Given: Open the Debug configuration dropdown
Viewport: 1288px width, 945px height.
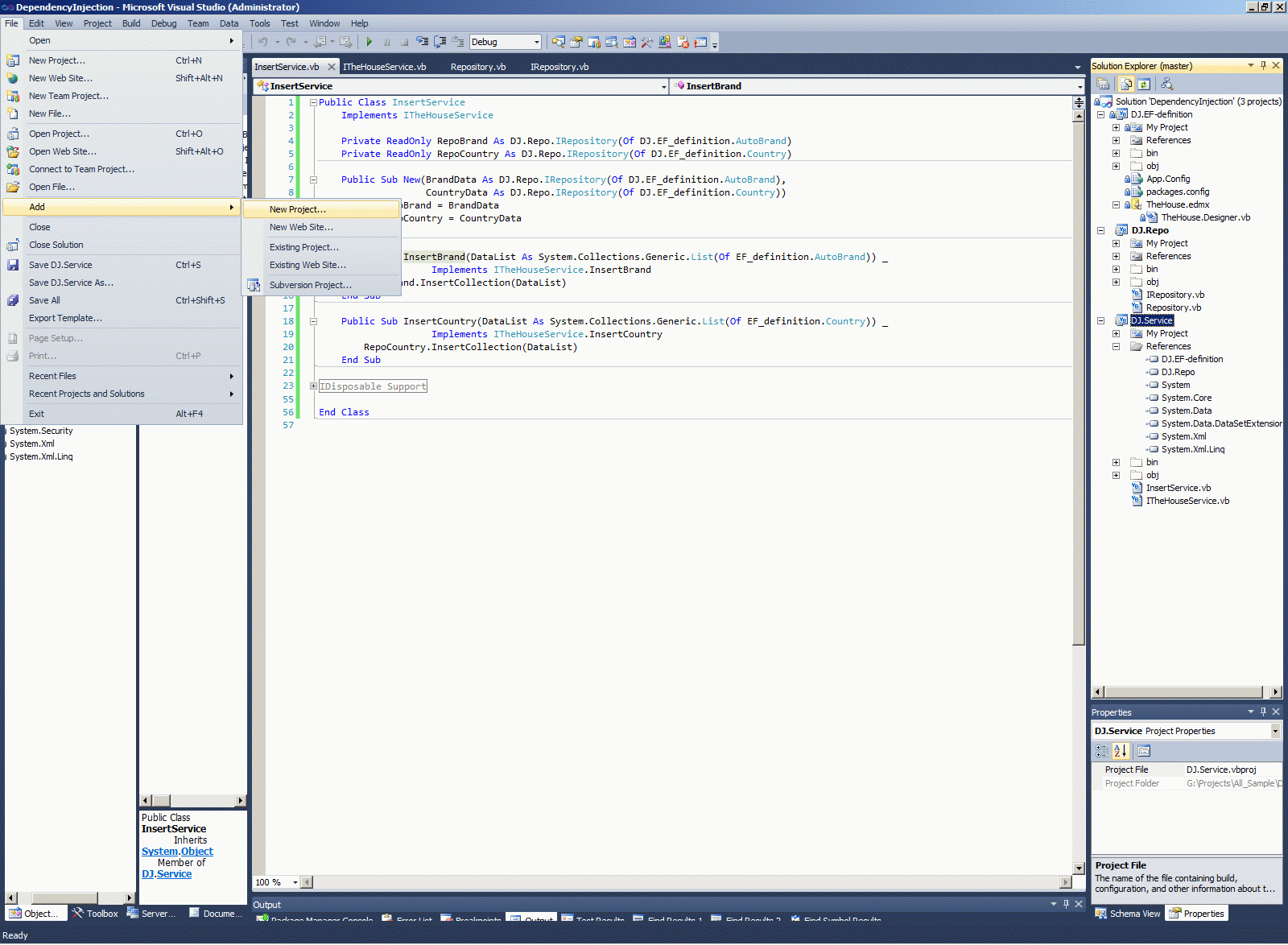Looking at the screenshot, I should point(536,42).
